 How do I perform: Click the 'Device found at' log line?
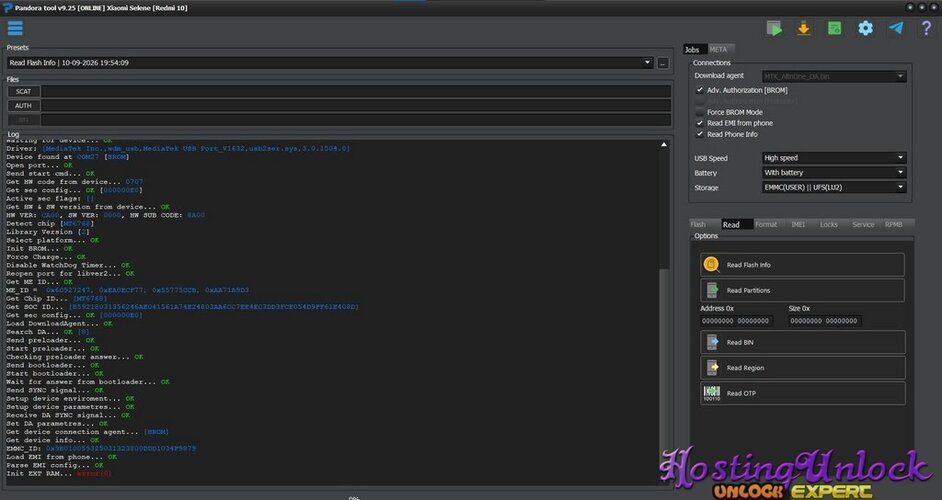(x=67, y=157)
